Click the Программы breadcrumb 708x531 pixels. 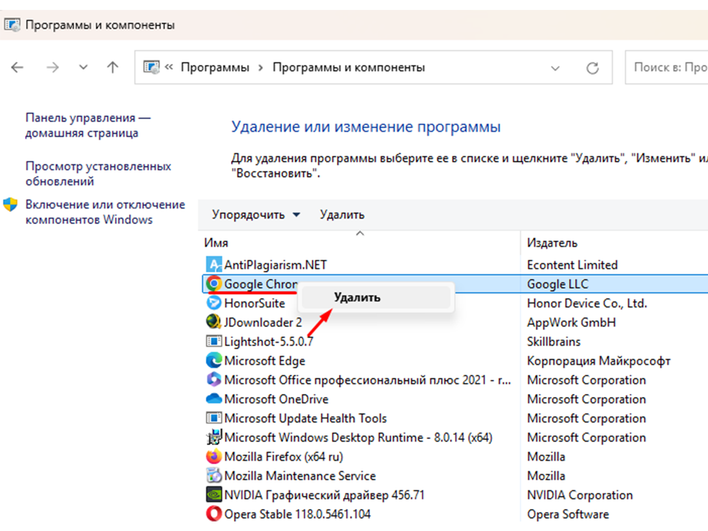(x=215, y=67)
